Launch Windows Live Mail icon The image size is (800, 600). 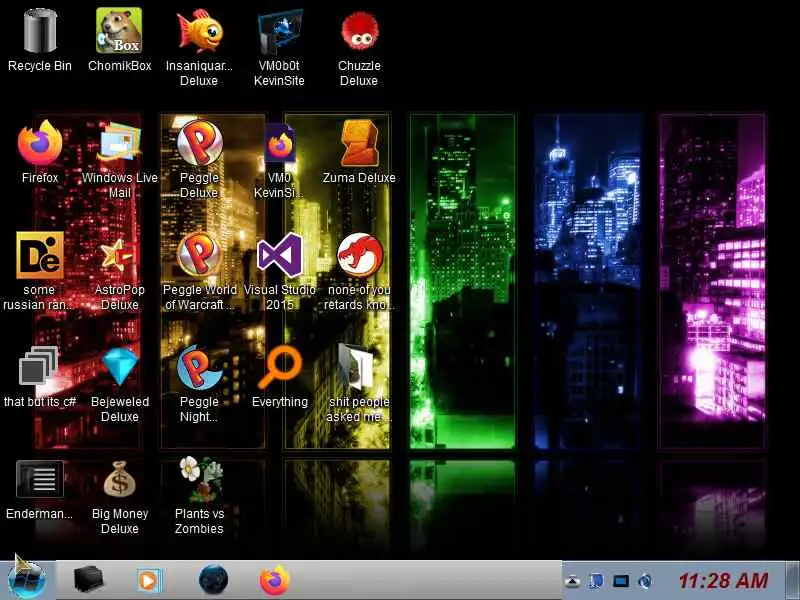tap(119, 143)
